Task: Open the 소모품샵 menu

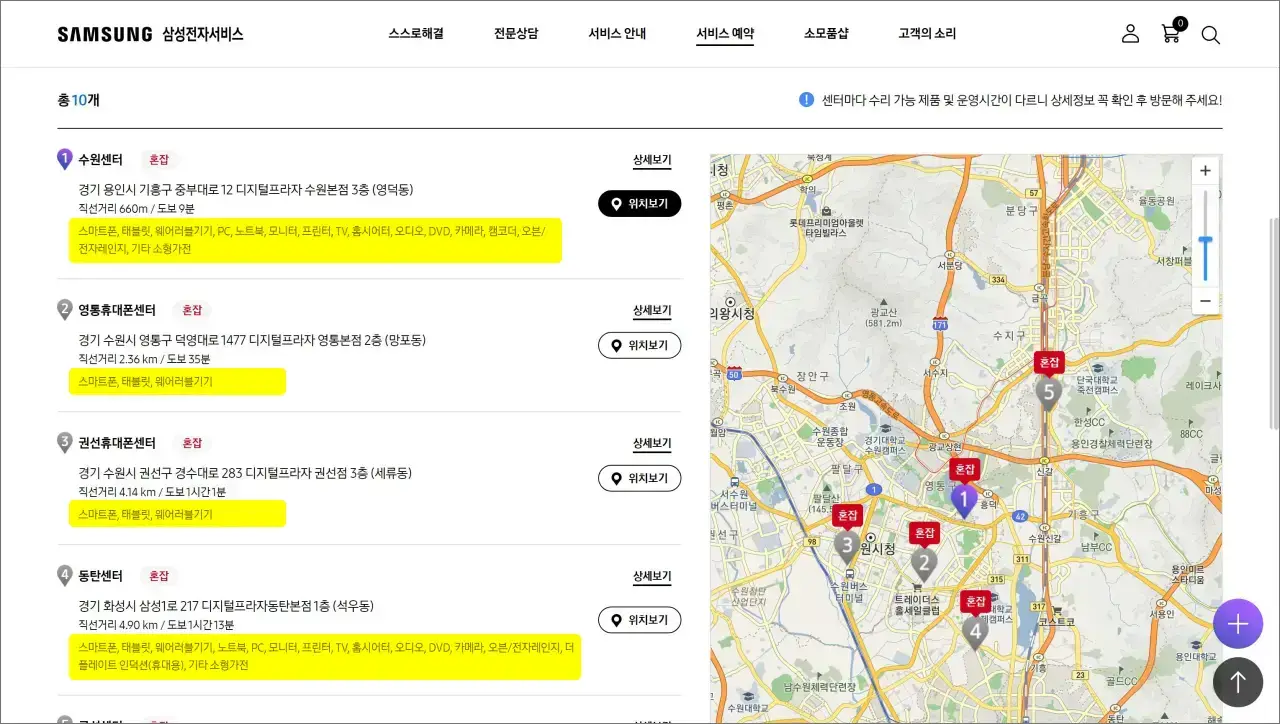Action: point(826,34)
